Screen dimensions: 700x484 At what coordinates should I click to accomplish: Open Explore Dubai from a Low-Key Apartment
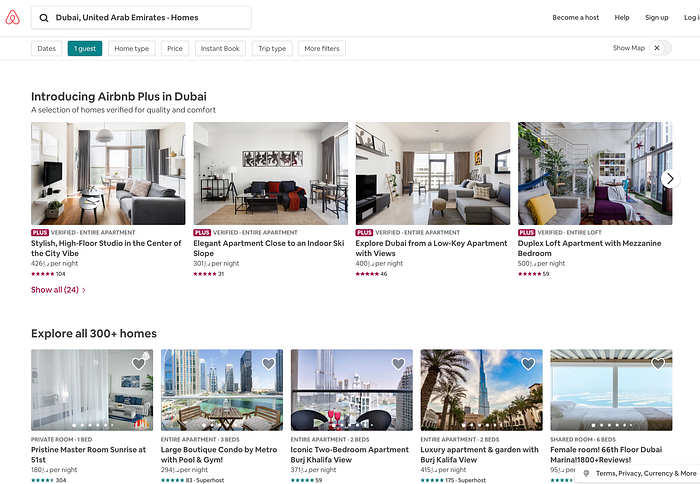(x=431, y=248)
